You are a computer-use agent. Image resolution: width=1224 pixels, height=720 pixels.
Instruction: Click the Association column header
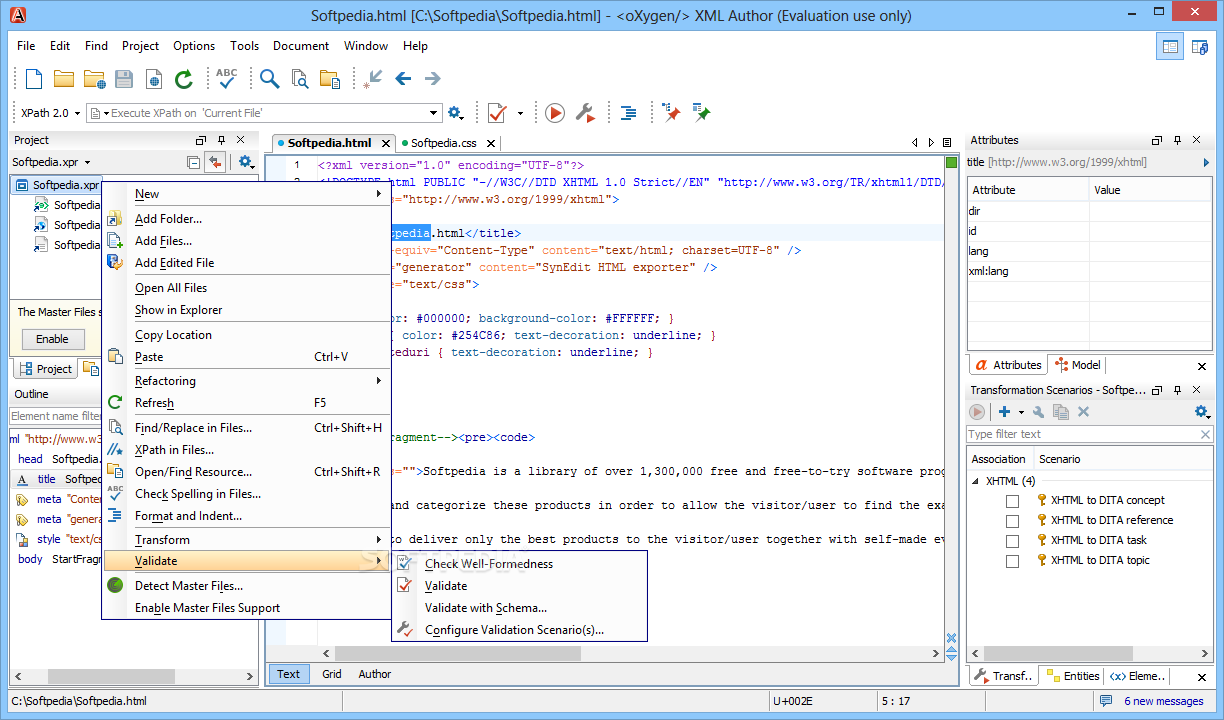tap(999, 459)
